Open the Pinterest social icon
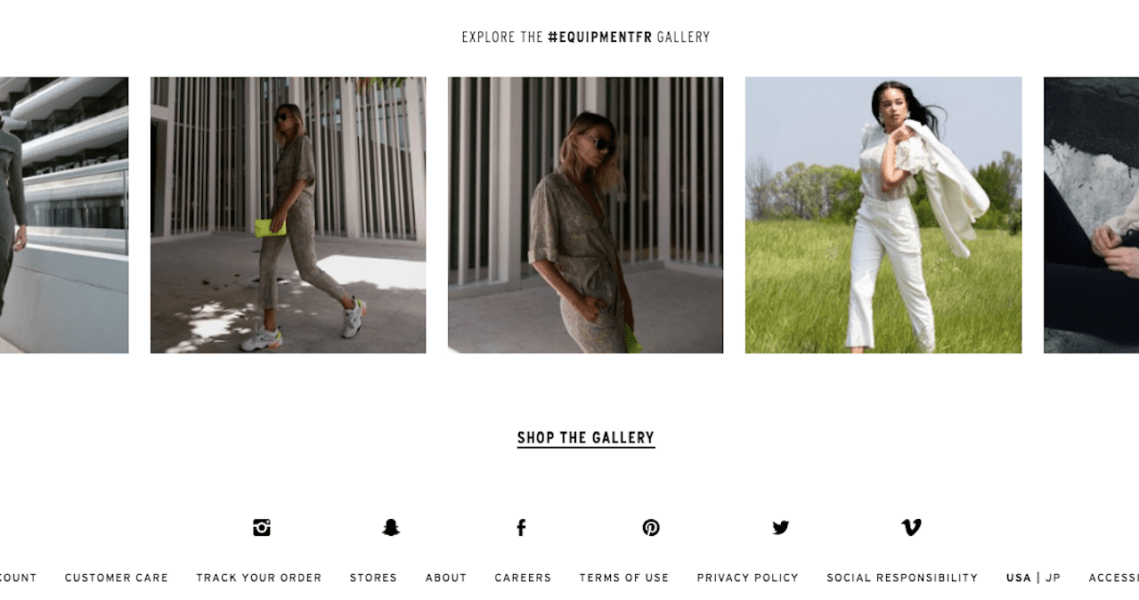This screenshot has height=600, width=1139. click(x=651, y=527)
